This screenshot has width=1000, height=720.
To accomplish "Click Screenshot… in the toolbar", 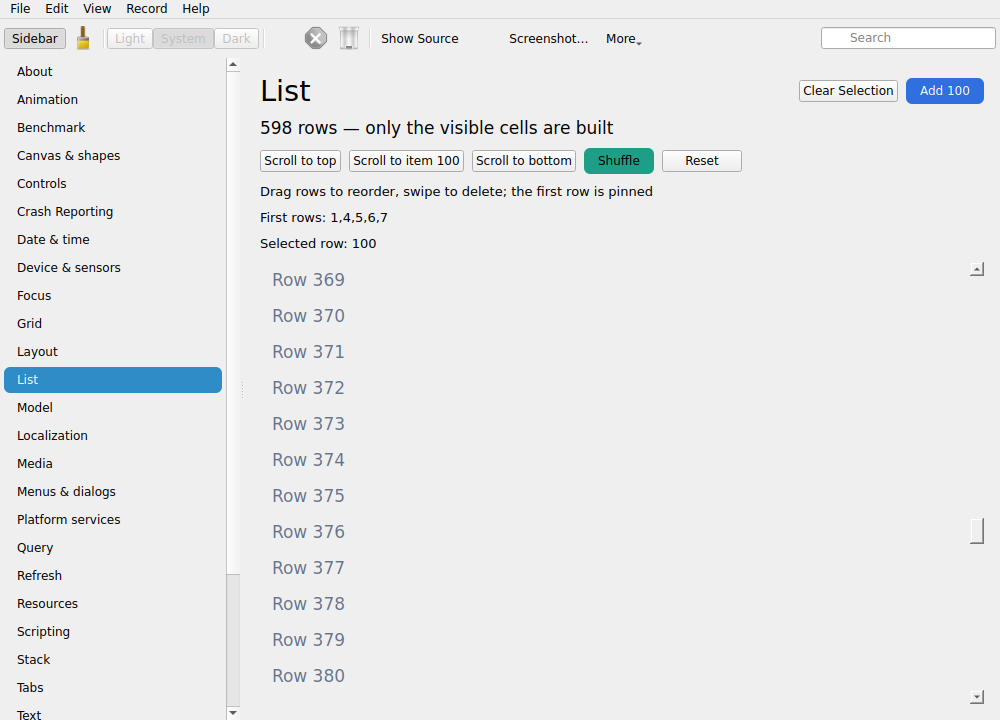I will pos(548,38).
